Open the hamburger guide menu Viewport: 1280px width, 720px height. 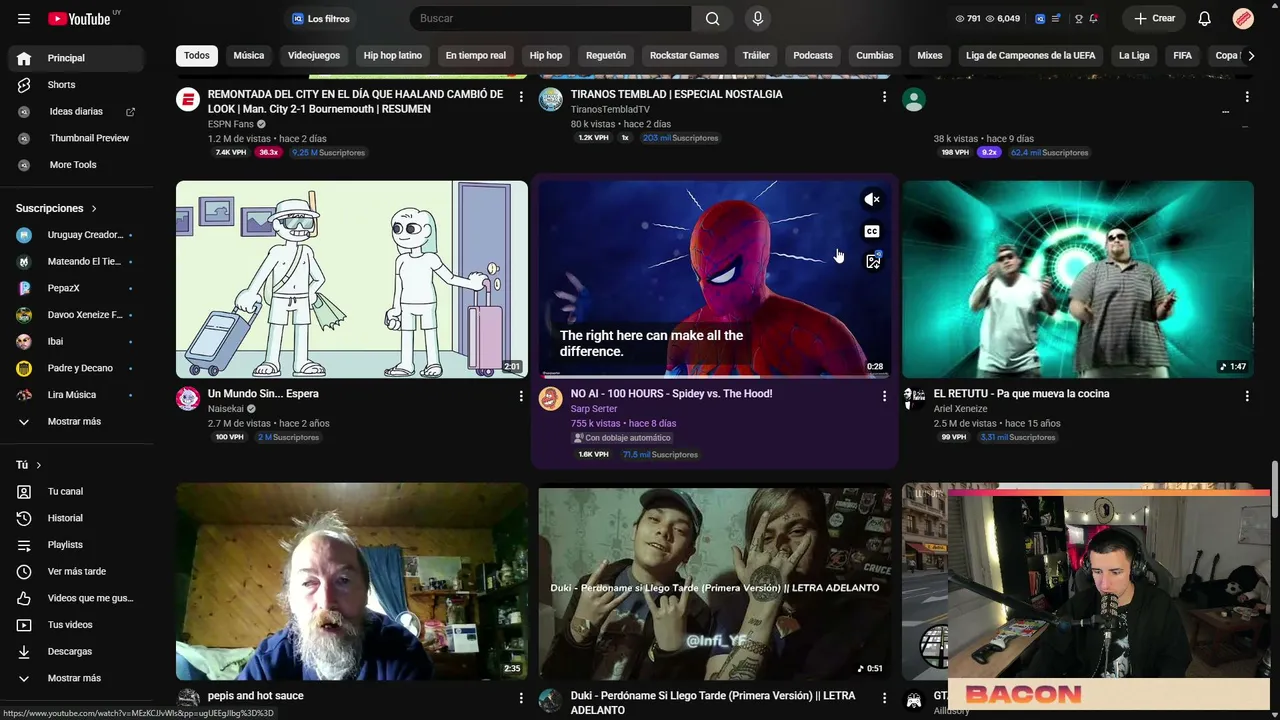[24, 19]
